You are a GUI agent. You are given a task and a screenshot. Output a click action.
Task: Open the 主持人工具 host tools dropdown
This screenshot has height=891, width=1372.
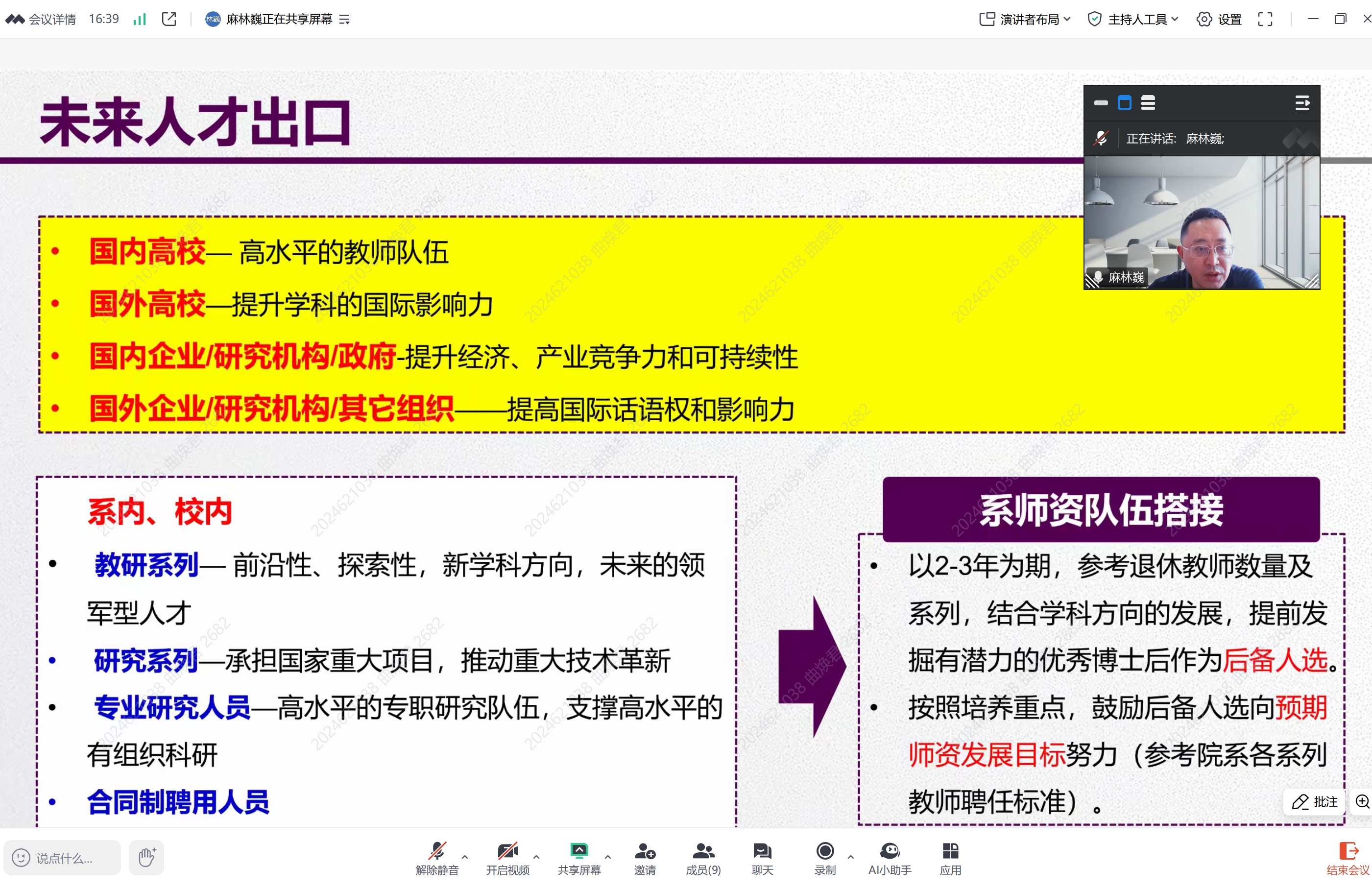point(1133,20)
